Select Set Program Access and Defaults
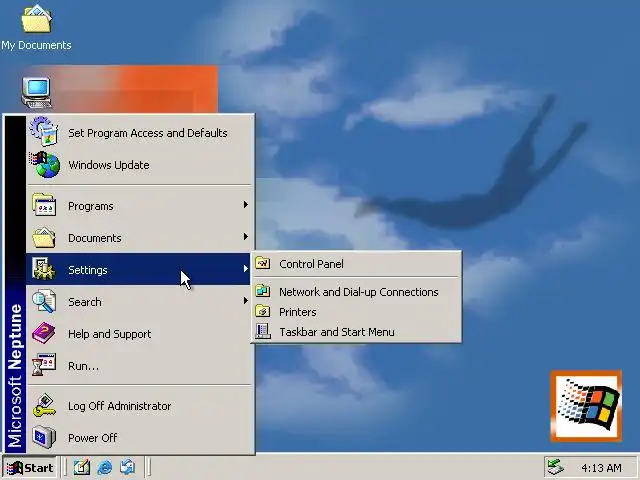 (x=139, y=133)
